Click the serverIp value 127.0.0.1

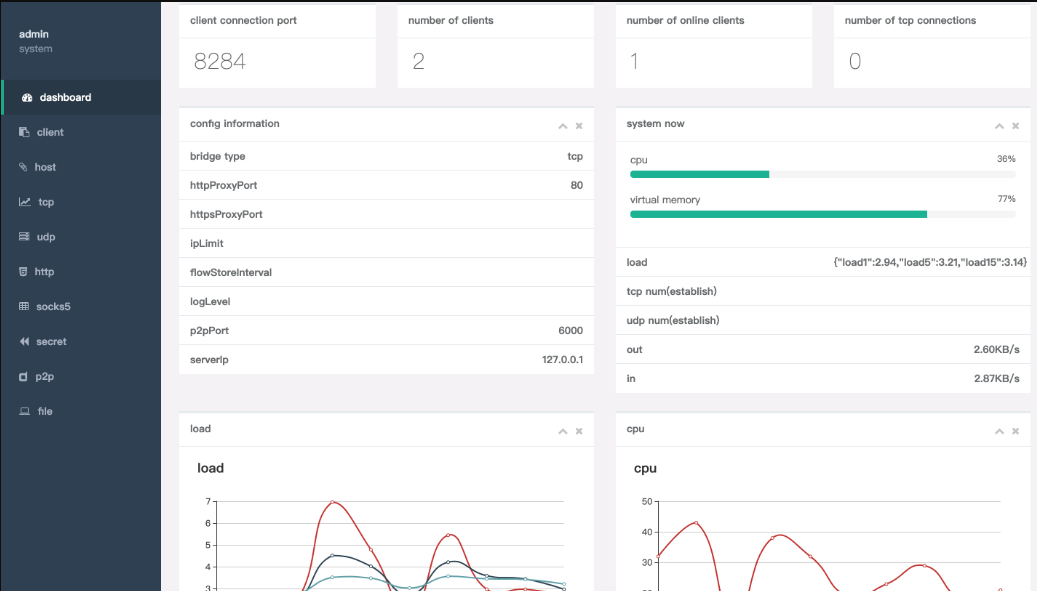(562, 360)
